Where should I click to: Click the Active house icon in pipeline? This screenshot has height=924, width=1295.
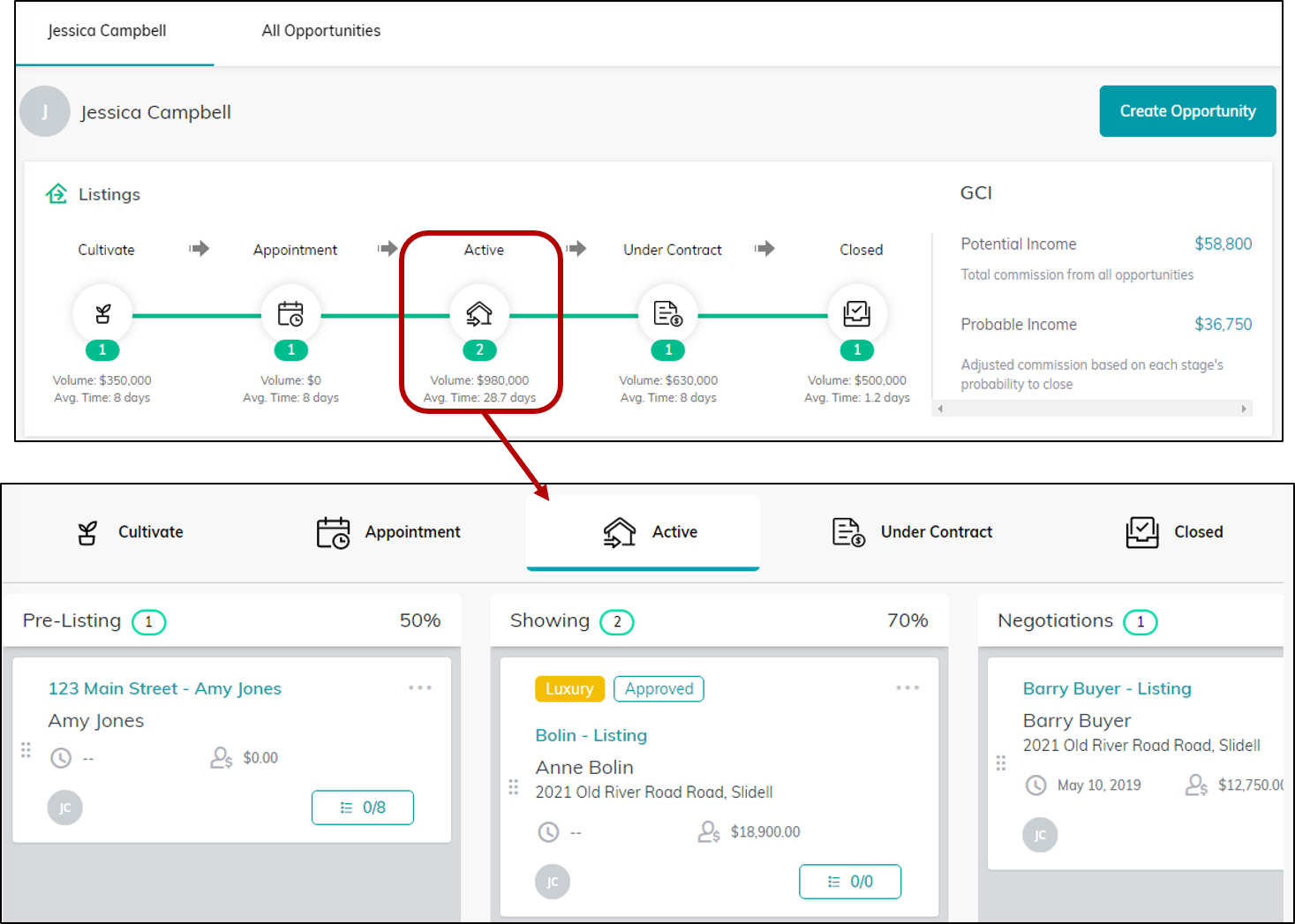coord(479,313)
